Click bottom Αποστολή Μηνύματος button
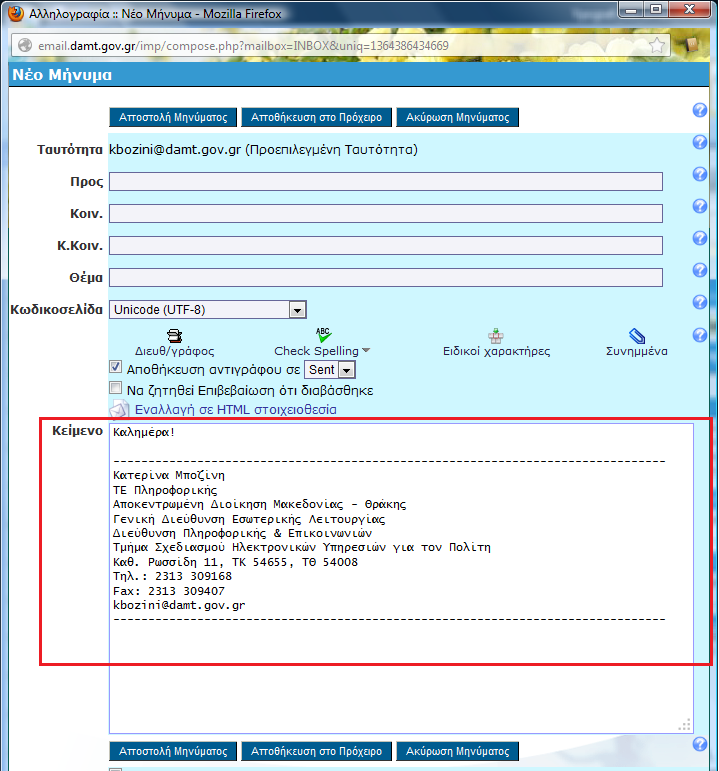The width and height of the screenshot is (719, 771). (x=173, y=751)
